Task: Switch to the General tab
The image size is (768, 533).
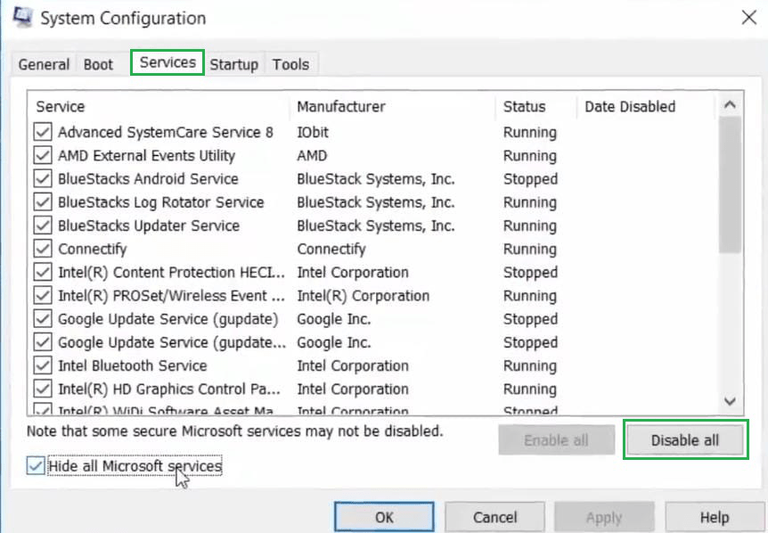Action: (44, 64)
